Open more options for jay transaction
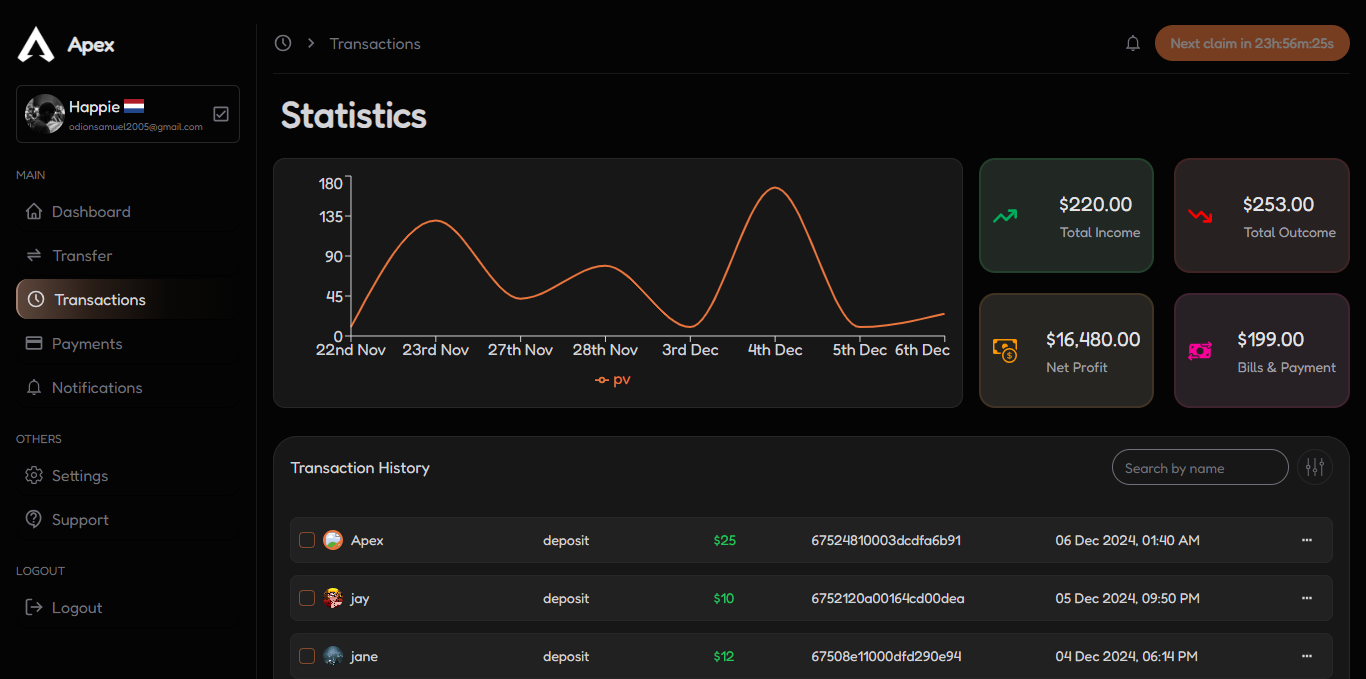This screenshot has height=679, width=1366. (x=1306, y=598)
